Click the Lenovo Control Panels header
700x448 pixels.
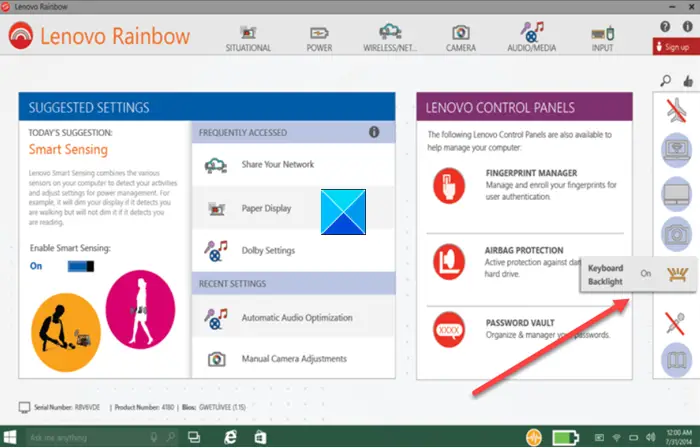click(x=524, y=107)
